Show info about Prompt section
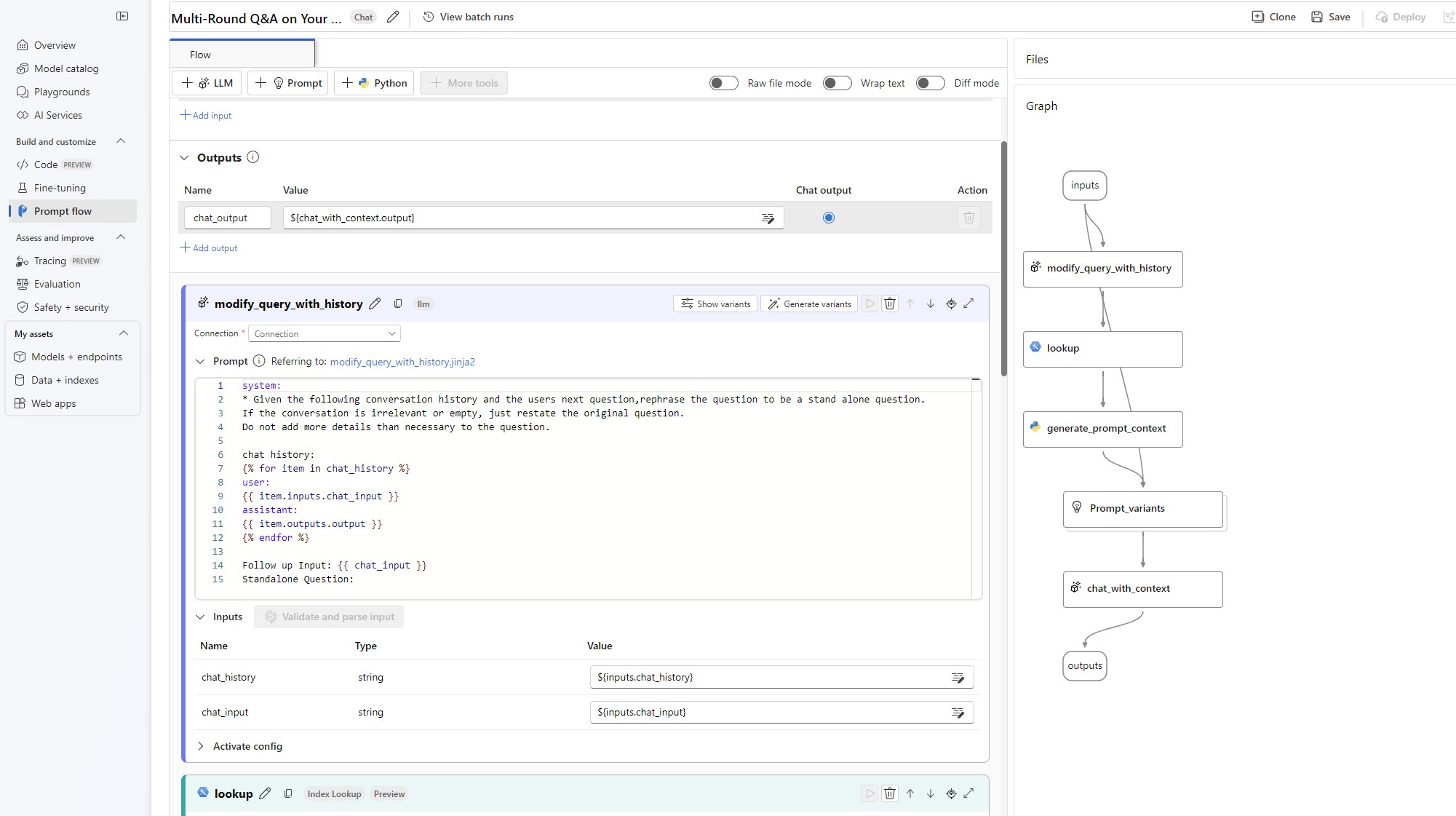 tap(259, 361)
